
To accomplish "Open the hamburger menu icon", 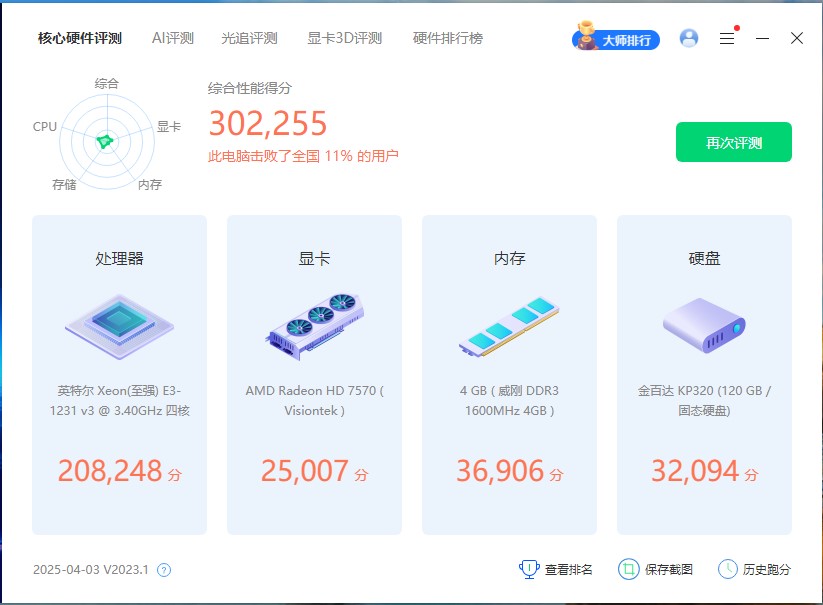I will 727,38.
